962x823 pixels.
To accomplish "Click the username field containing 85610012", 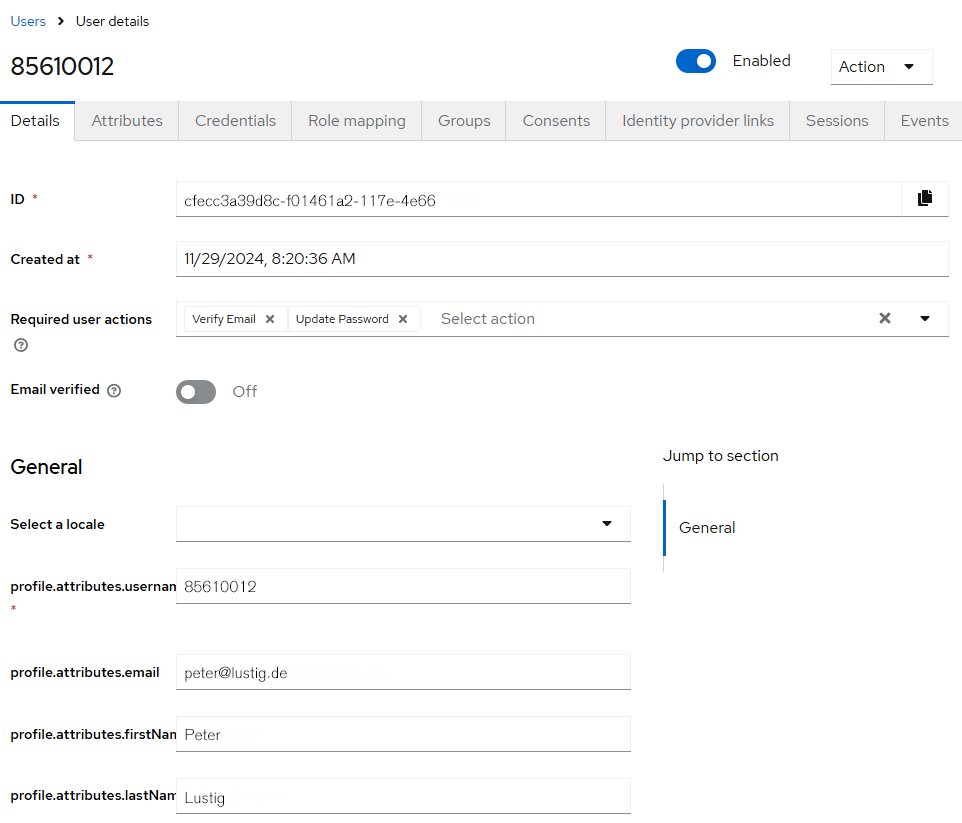I will pos(403,586).
